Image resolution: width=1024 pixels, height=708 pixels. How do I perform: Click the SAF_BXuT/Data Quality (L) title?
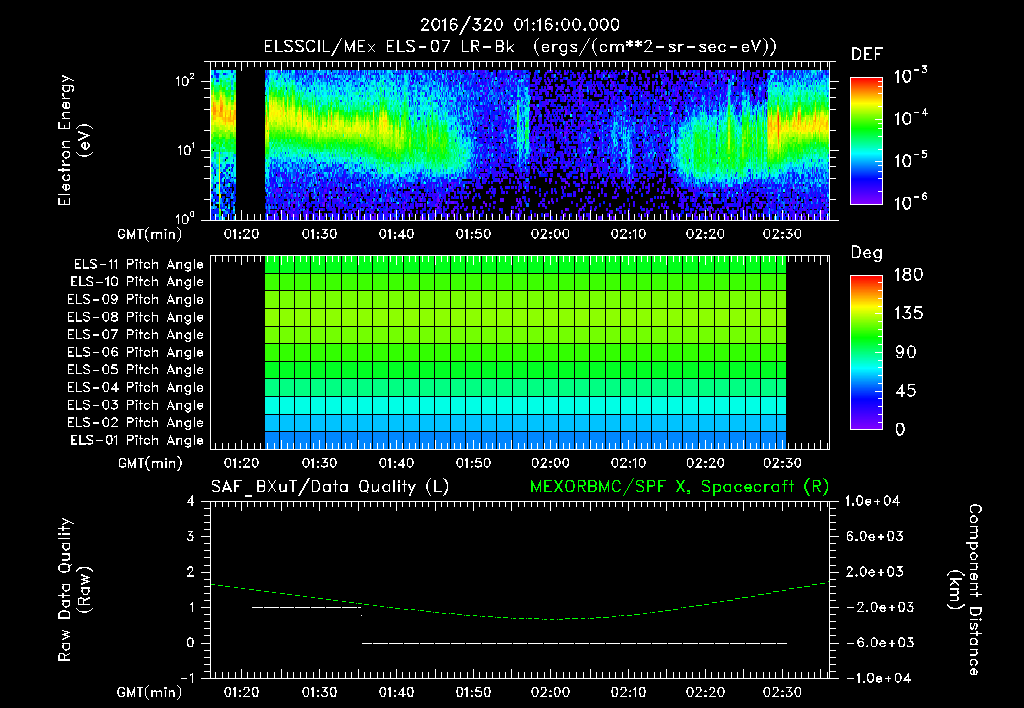[330, 487]
